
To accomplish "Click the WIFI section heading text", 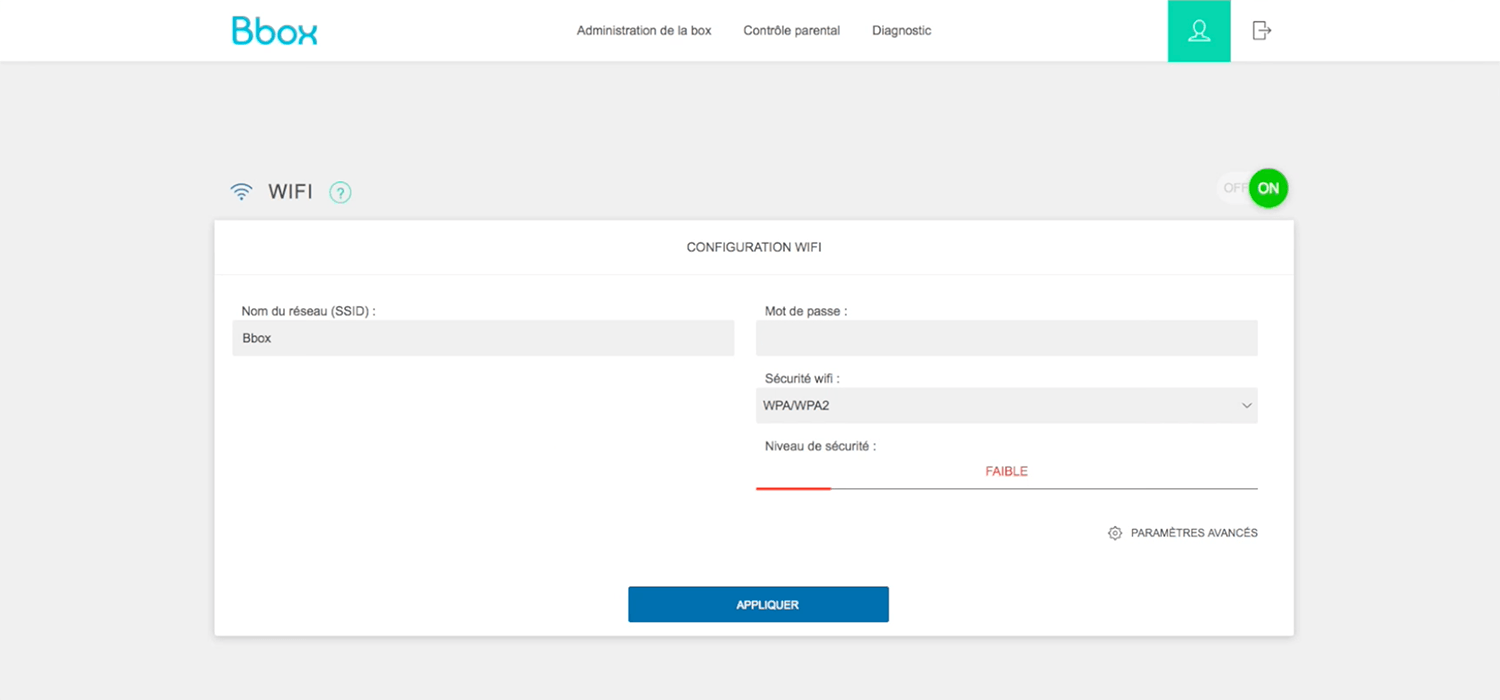I will point(290,192).
